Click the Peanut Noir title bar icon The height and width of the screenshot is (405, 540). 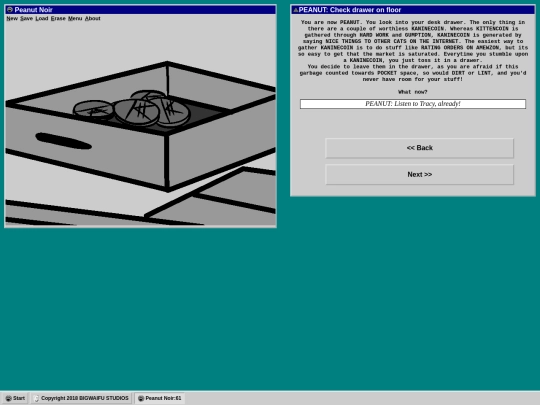point(10,10)
